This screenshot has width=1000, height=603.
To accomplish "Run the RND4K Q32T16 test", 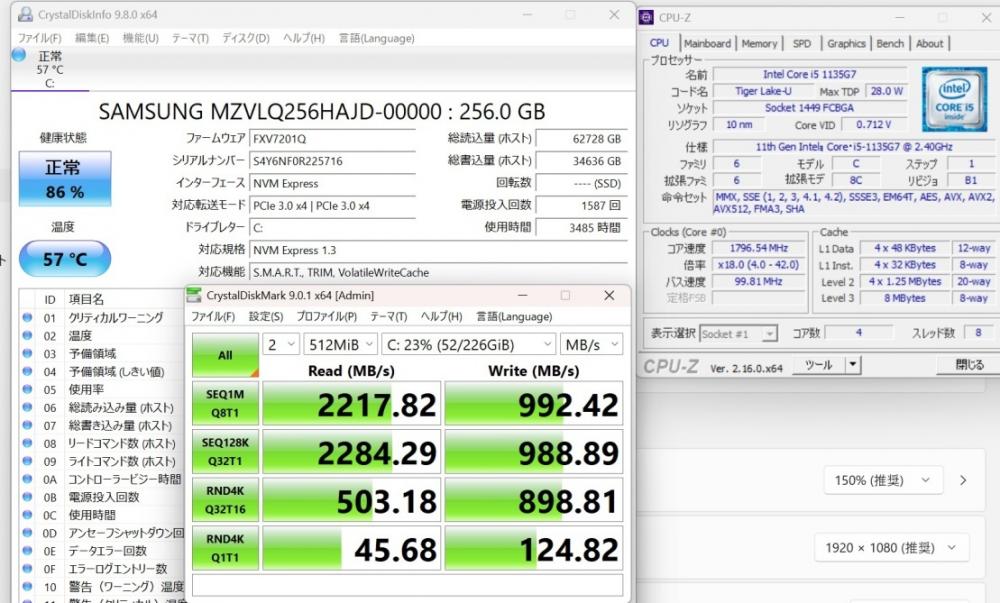I will click(x=225, y=500).
